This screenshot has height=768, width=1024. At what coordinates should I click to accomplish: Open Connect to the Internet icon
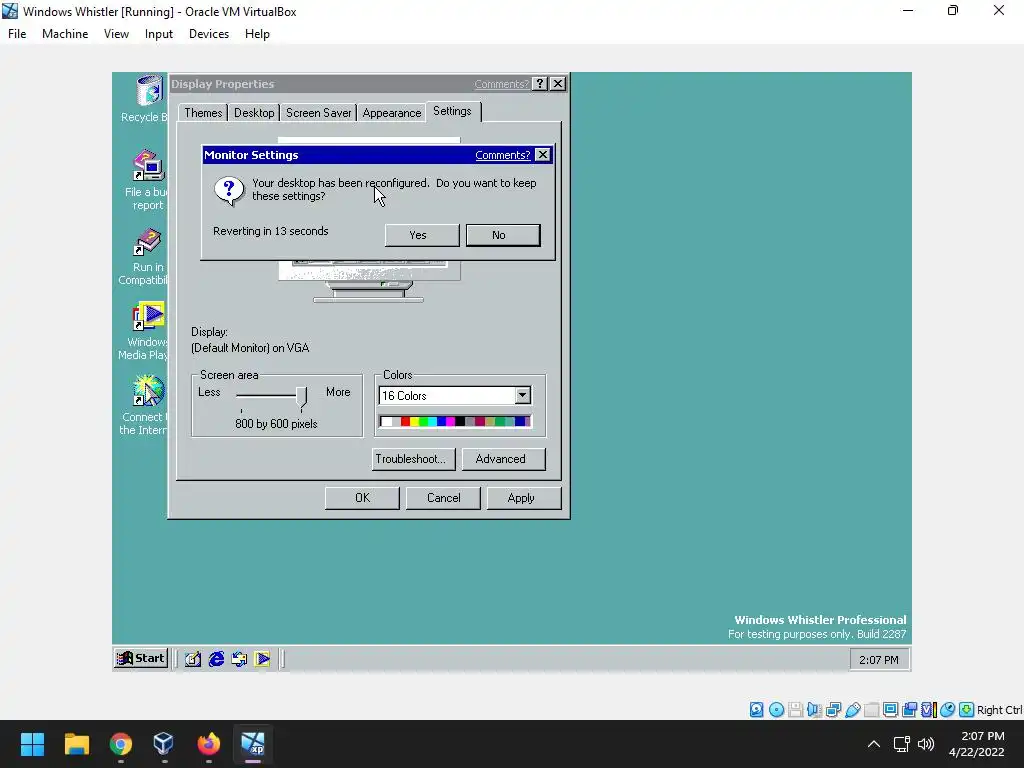click(x=148, y=392)
